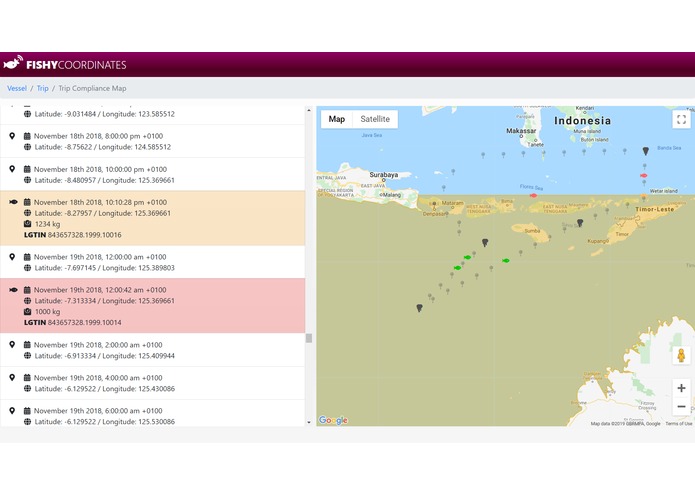This screenshot has height=494, width=695.
Task: Click the FishyCoordinates fish logo
Action: click(13, 63)
